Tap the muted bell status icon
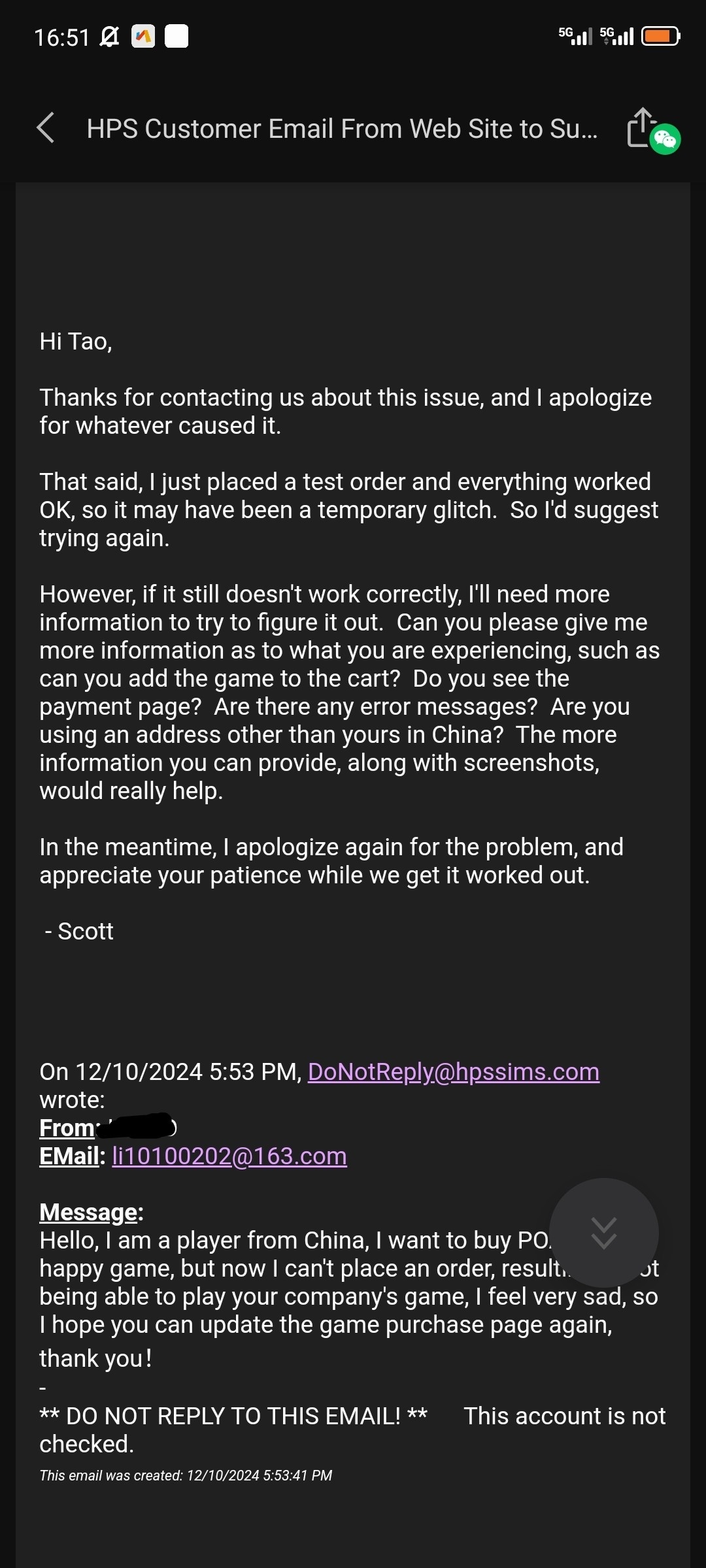 click(109, 37)
